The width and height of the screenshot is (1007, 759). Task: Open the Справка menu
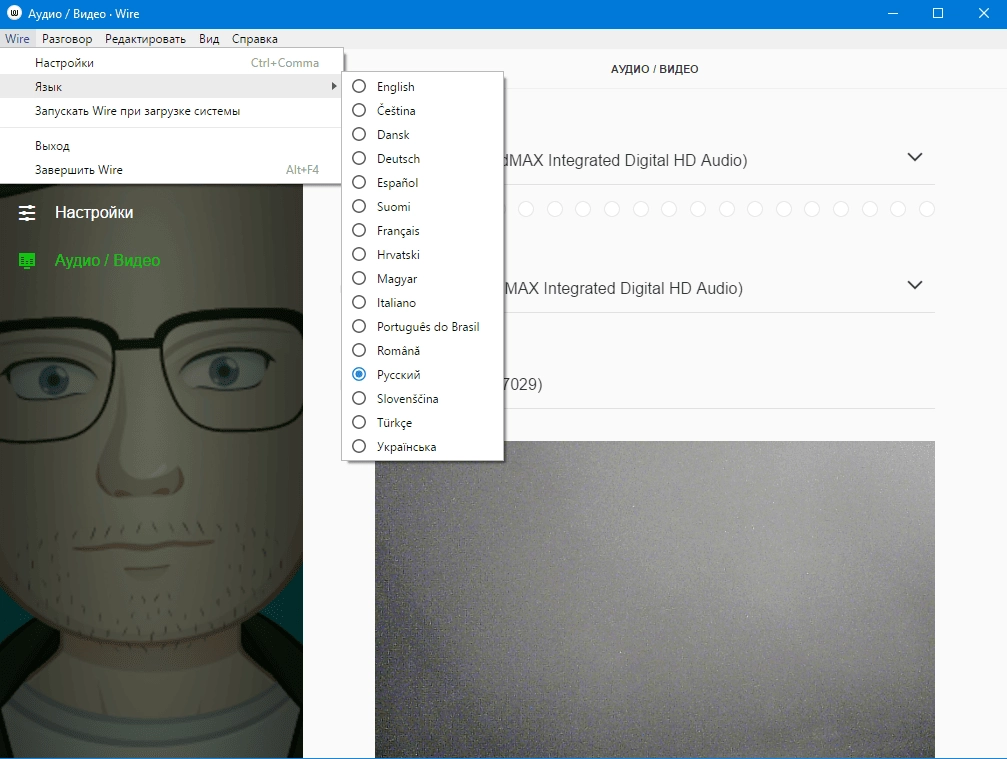(254, 39)
